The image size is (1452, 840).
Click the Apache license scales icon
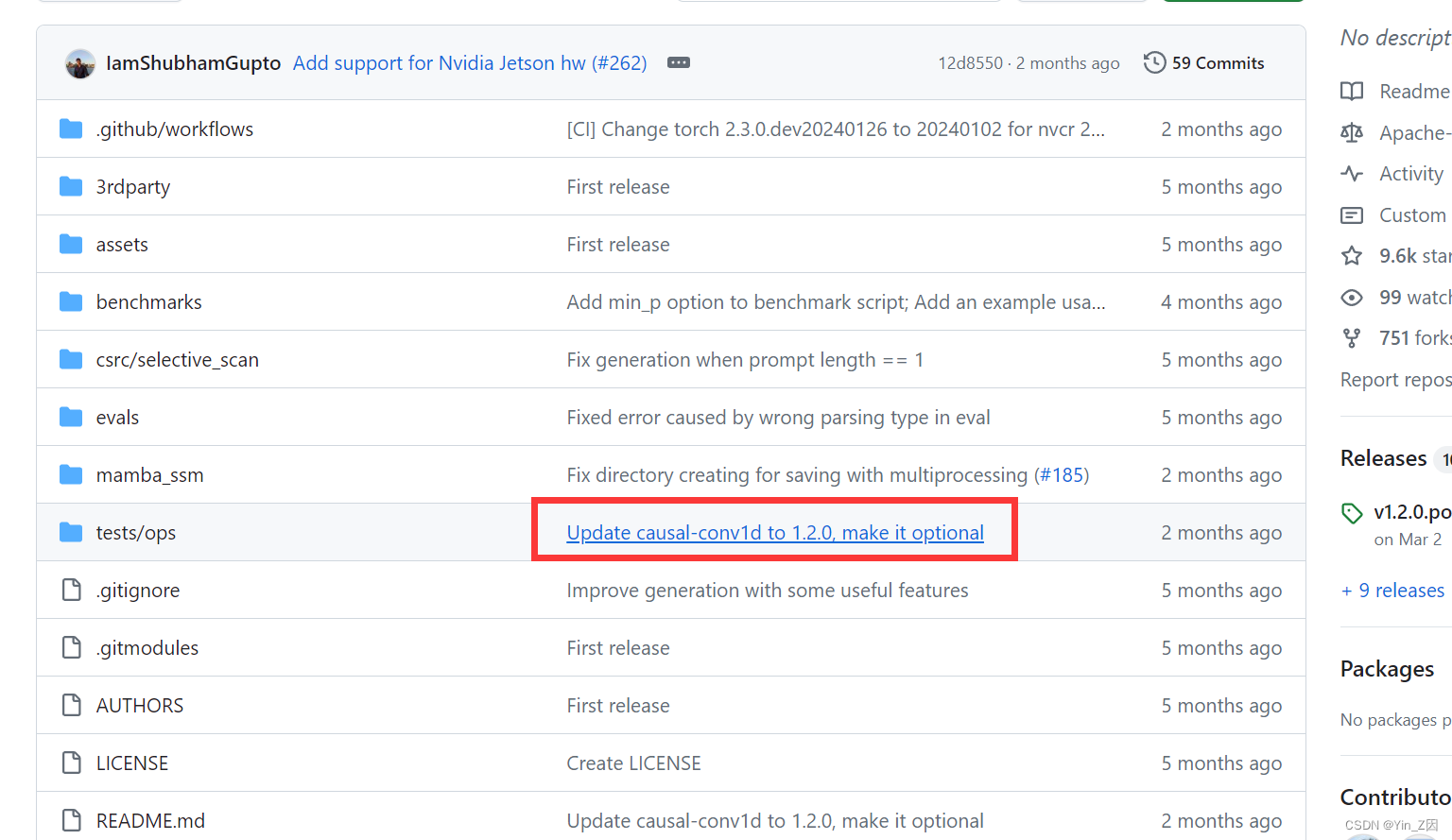[x=1353, y=132]
